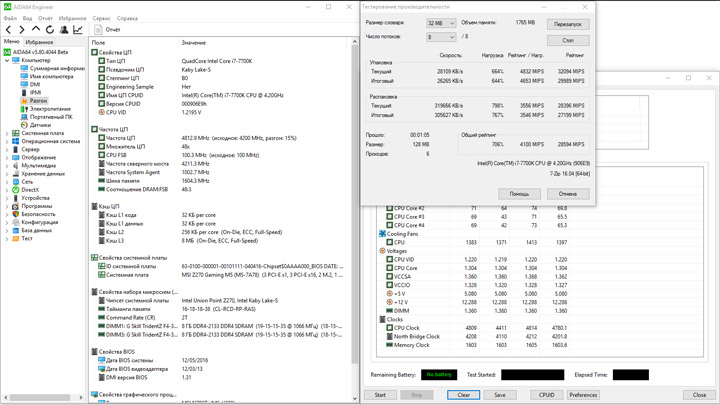Toggle VCCIO checkbox

point(389,285)
